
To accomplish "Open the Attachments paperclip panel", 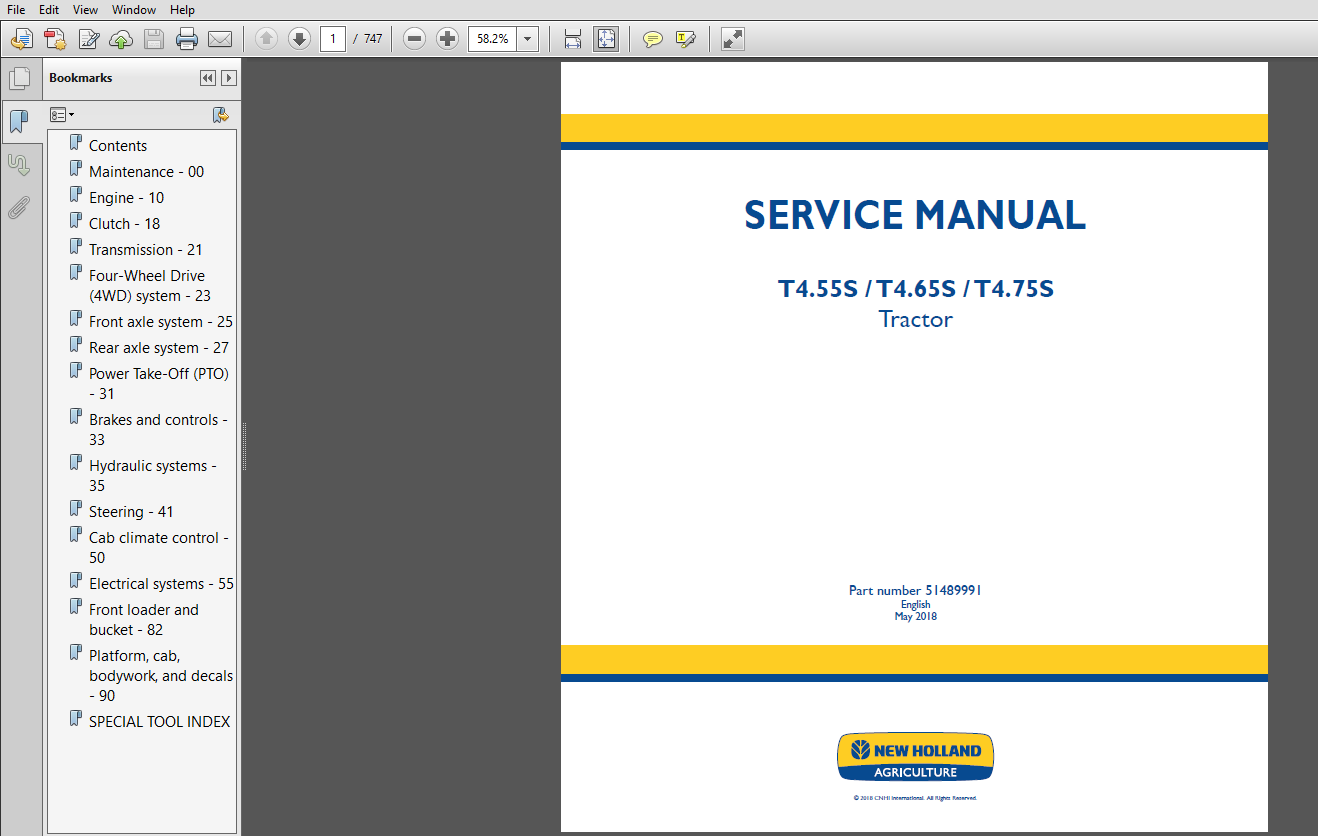I will pos(18,208).
